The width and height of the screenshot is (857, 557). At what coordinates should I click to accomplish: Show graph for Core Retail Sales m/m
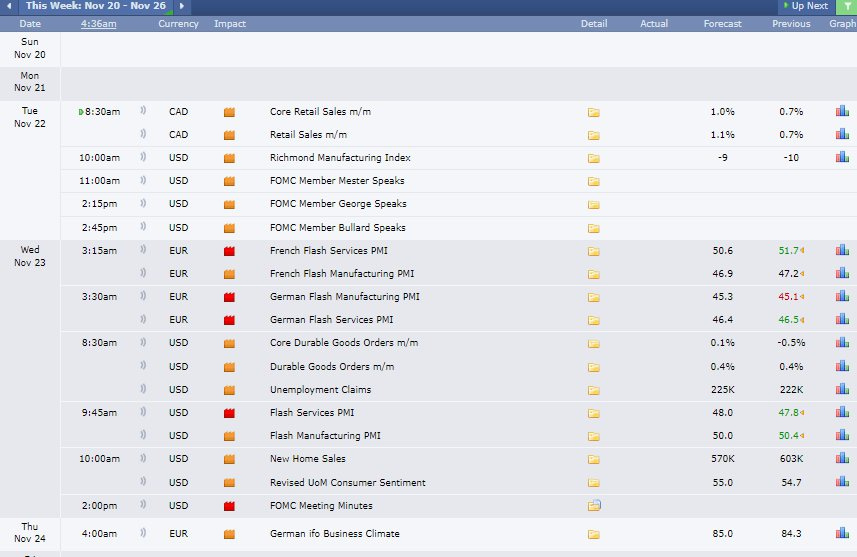[842, 111]
